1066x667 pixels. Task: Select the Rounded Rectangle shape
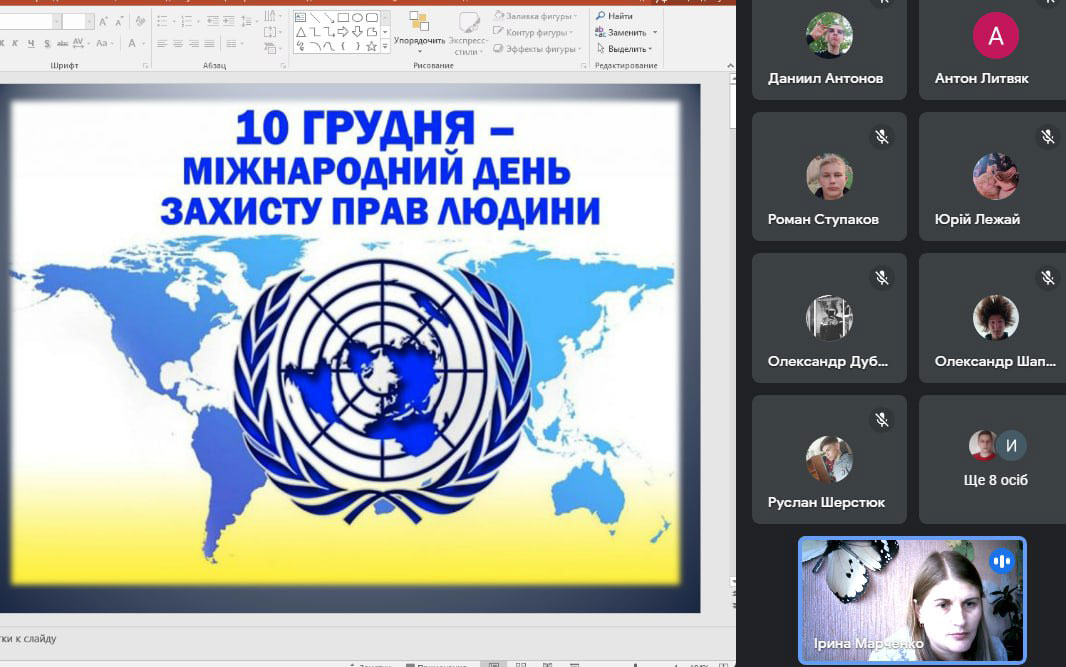click(x=372, y=18)
